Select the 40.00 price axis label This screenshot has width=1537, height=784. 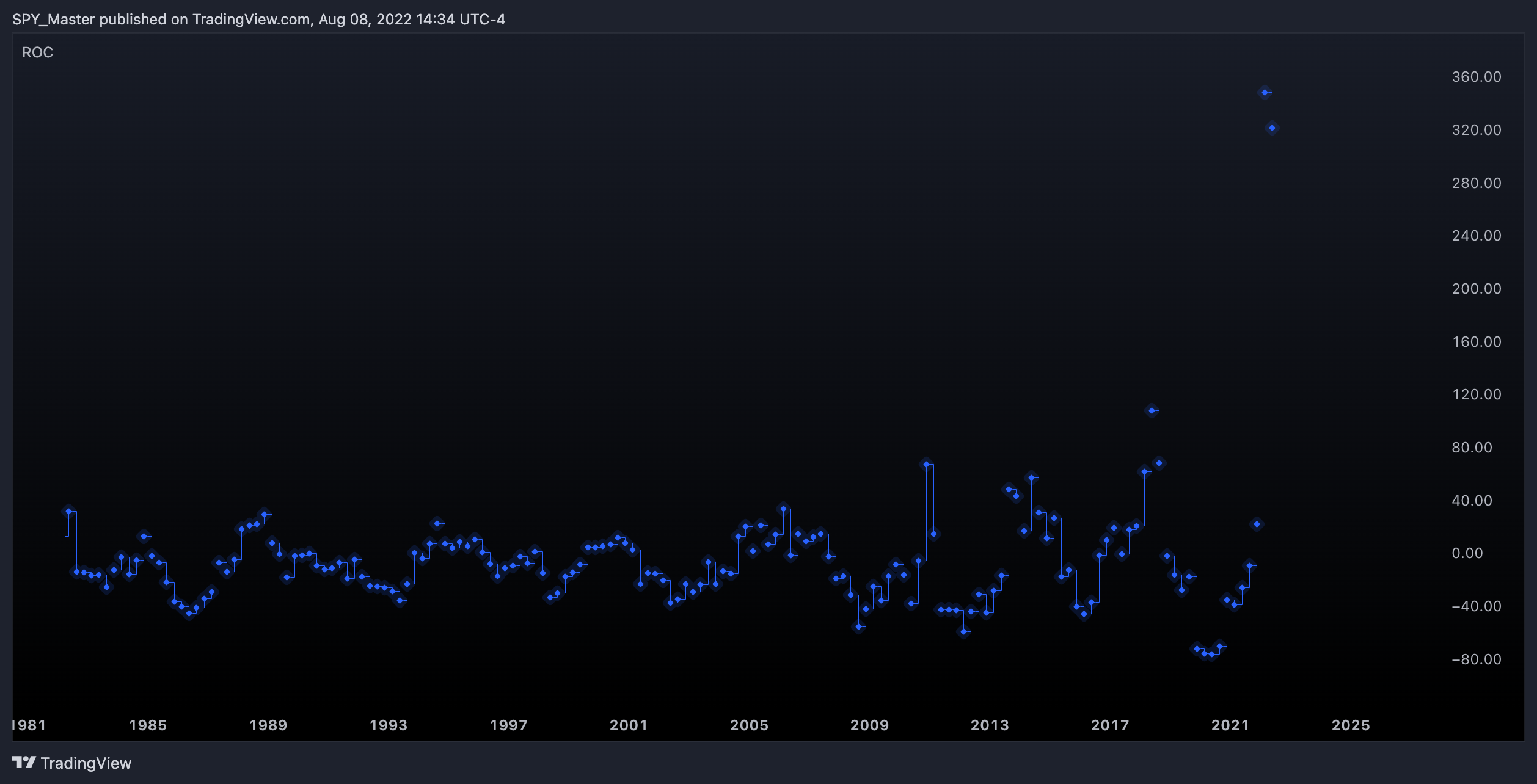(x=1472, y=501)
